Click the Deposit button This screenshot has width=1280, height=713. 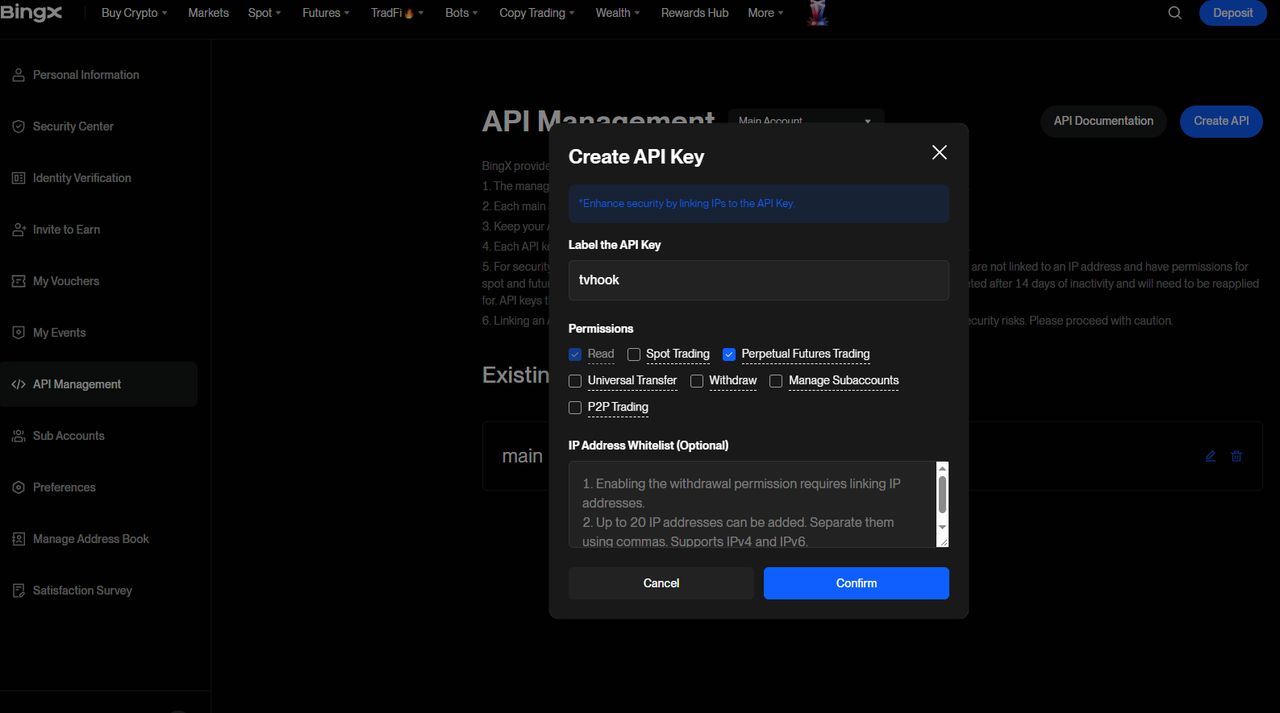tap(1232, 13)
